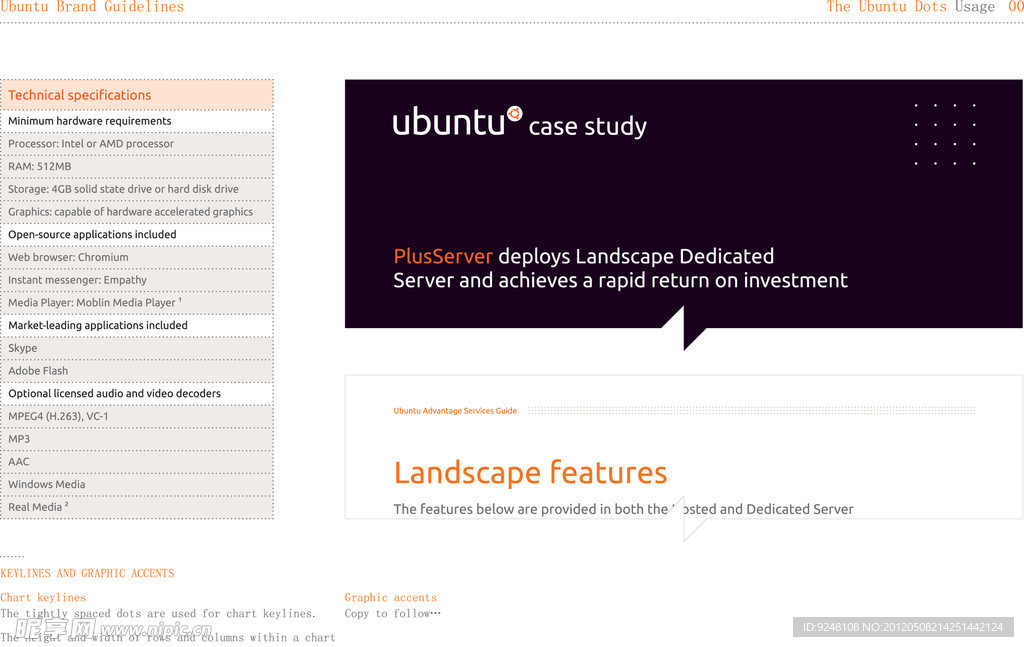Viewport: 1024px width, 647px height.
Task: Click the dotted keyline beside Services Guide label
Action: (750, 411)
